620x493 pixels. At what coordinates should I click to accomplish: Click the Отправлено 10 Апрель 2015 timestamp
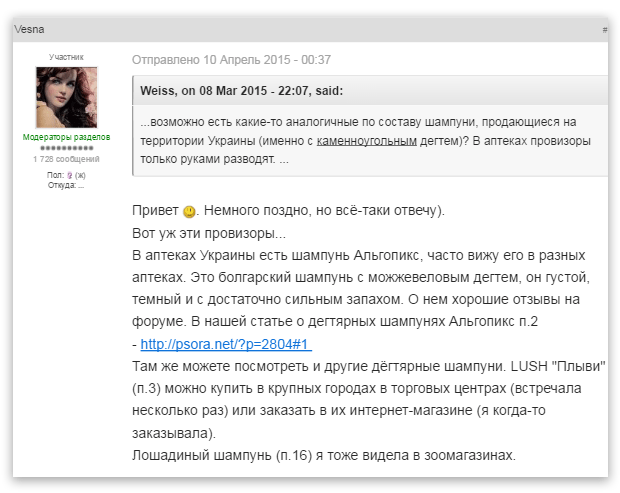(231, 60)
